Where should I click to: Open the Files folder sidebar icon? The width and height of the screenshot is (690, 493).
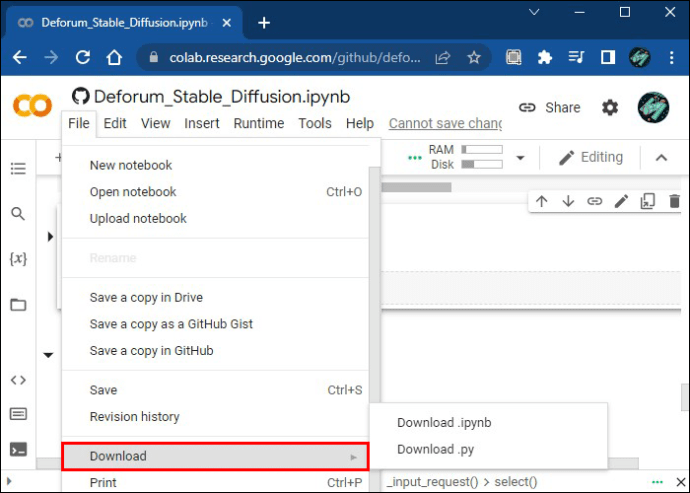pyautogui.click(x=18, y=305)
